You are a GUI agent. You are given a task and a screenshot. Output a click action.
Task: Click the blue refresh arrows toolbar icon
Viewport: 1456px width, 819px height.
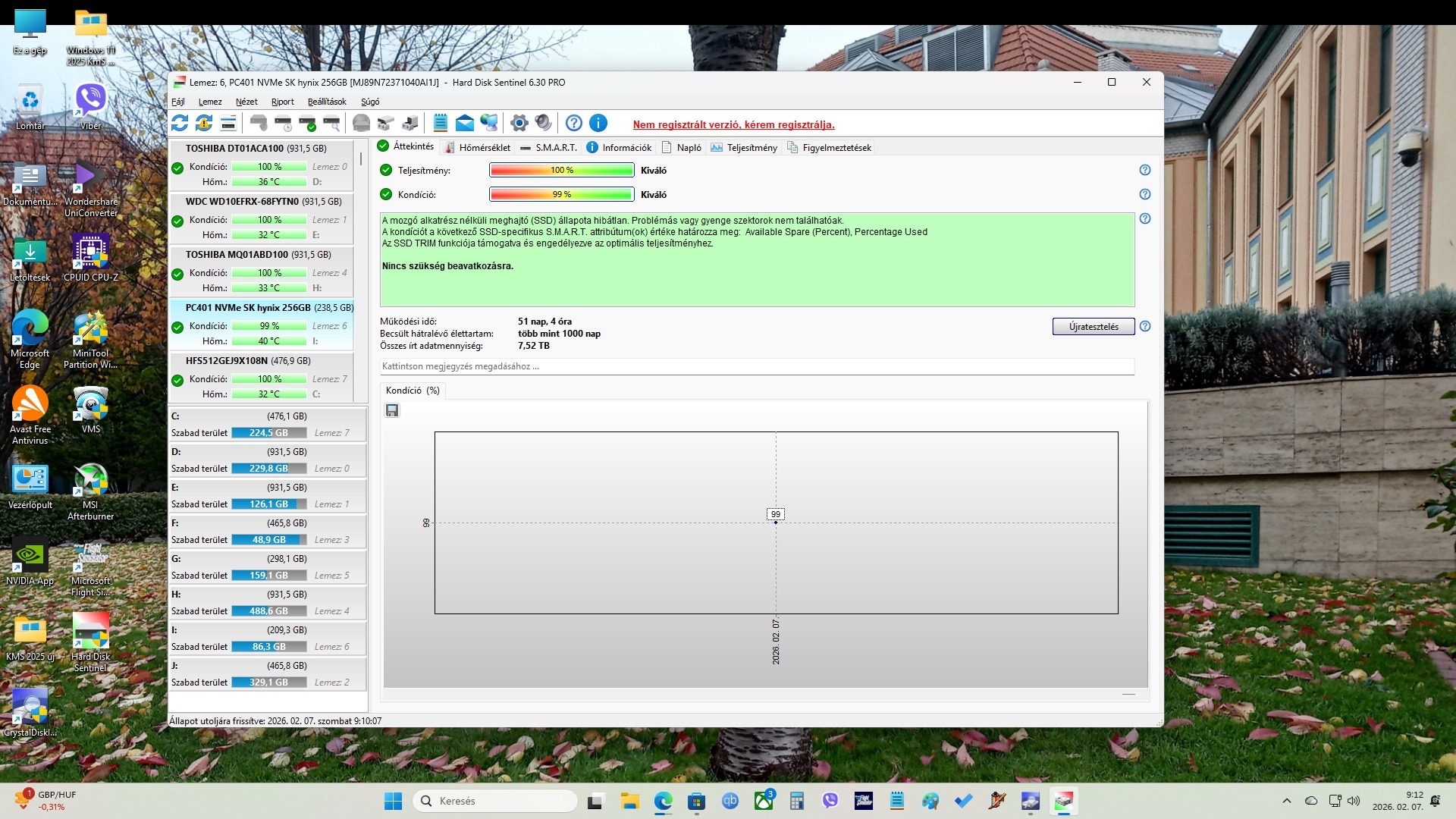(180, 123)
